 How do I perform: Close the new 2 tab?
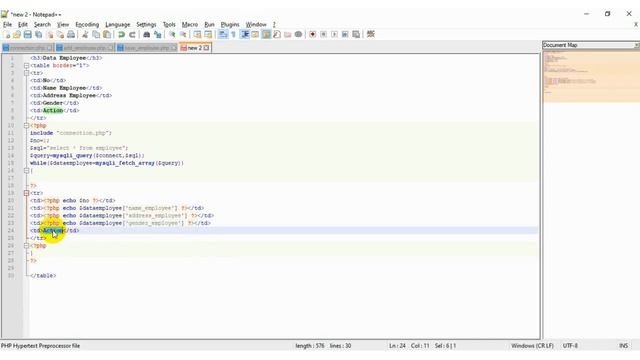click(207, 48)
